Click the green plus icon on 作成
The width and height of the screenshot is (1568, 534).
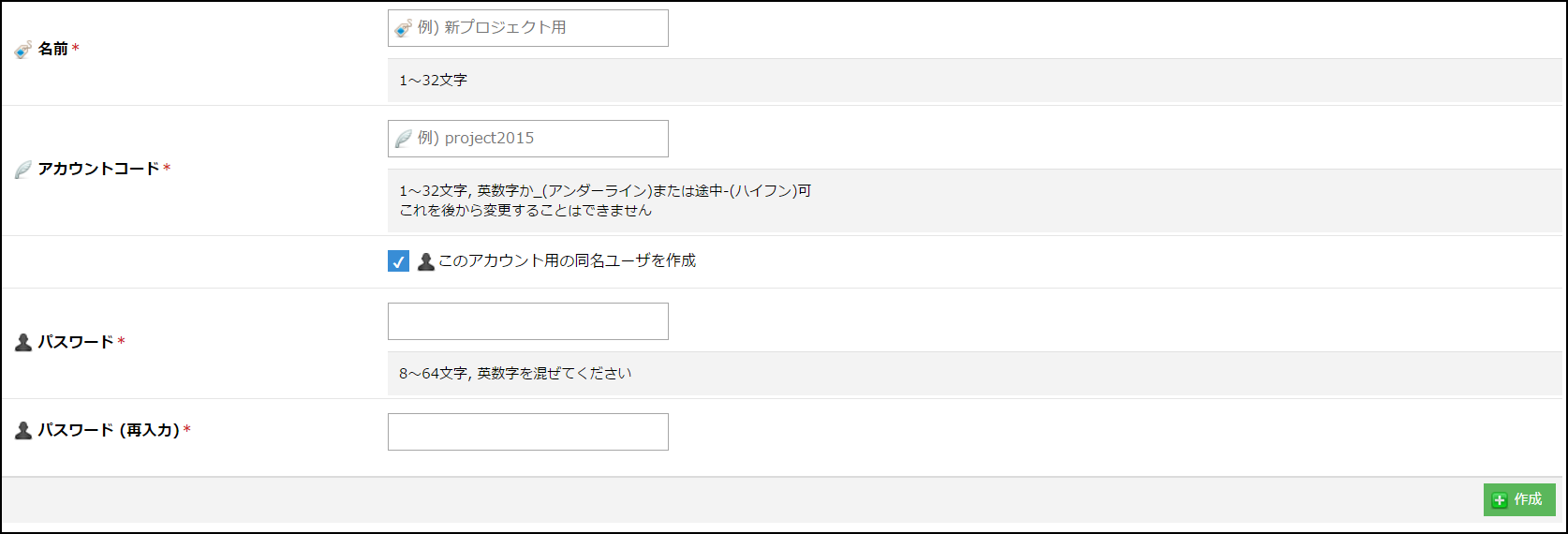1500,500
